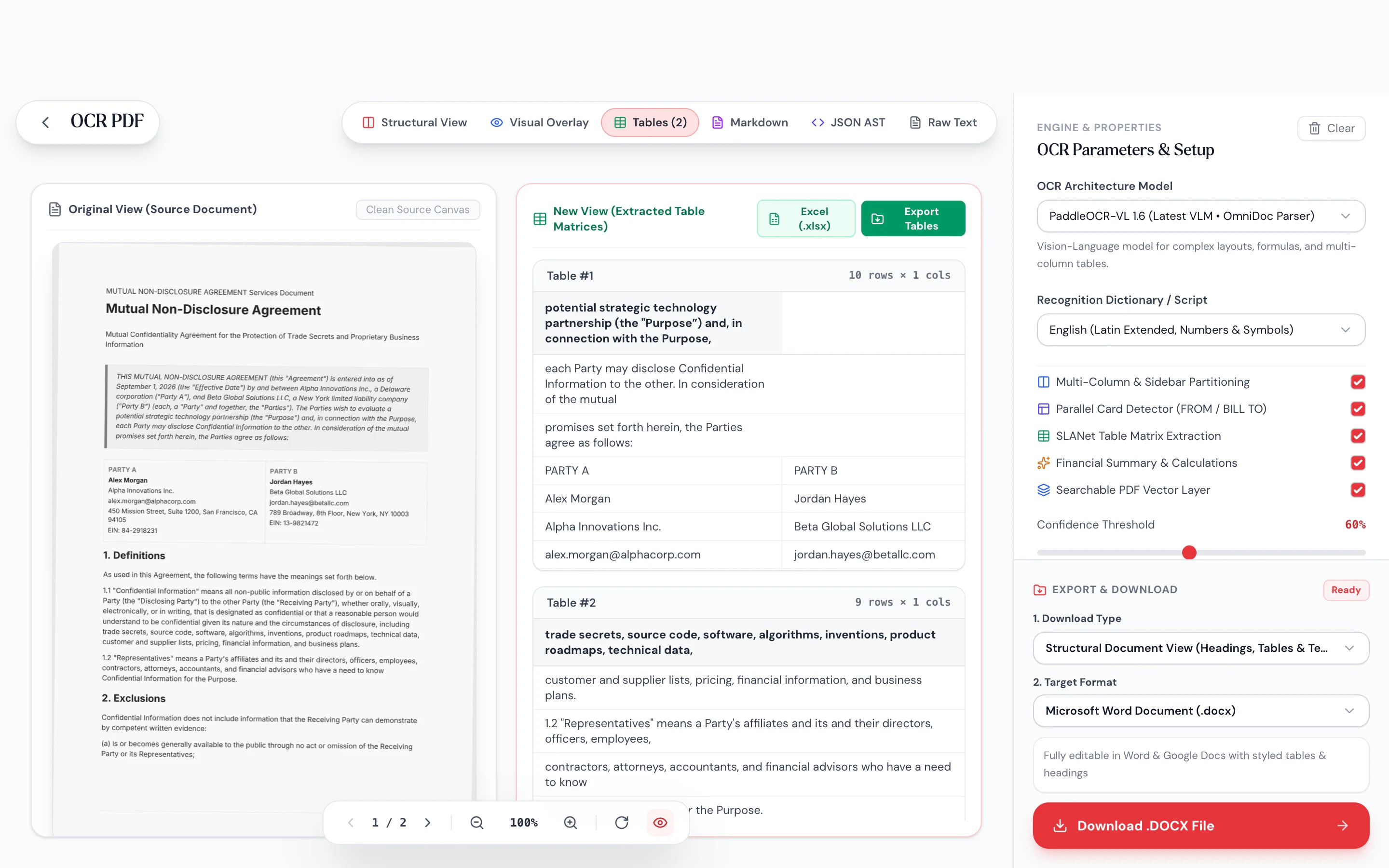Click the Confidence Threshold slider handle

tap(1189, 553)
